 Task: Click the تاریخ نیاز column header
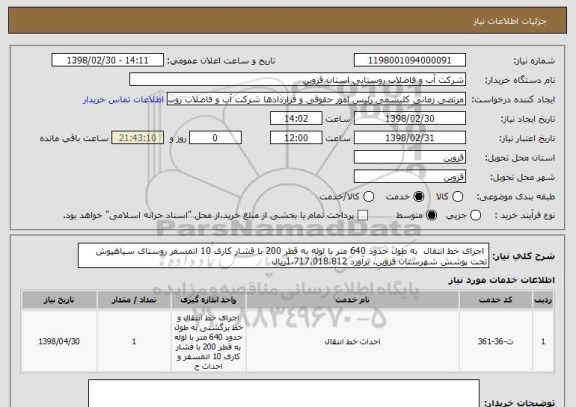coord(59,300)
